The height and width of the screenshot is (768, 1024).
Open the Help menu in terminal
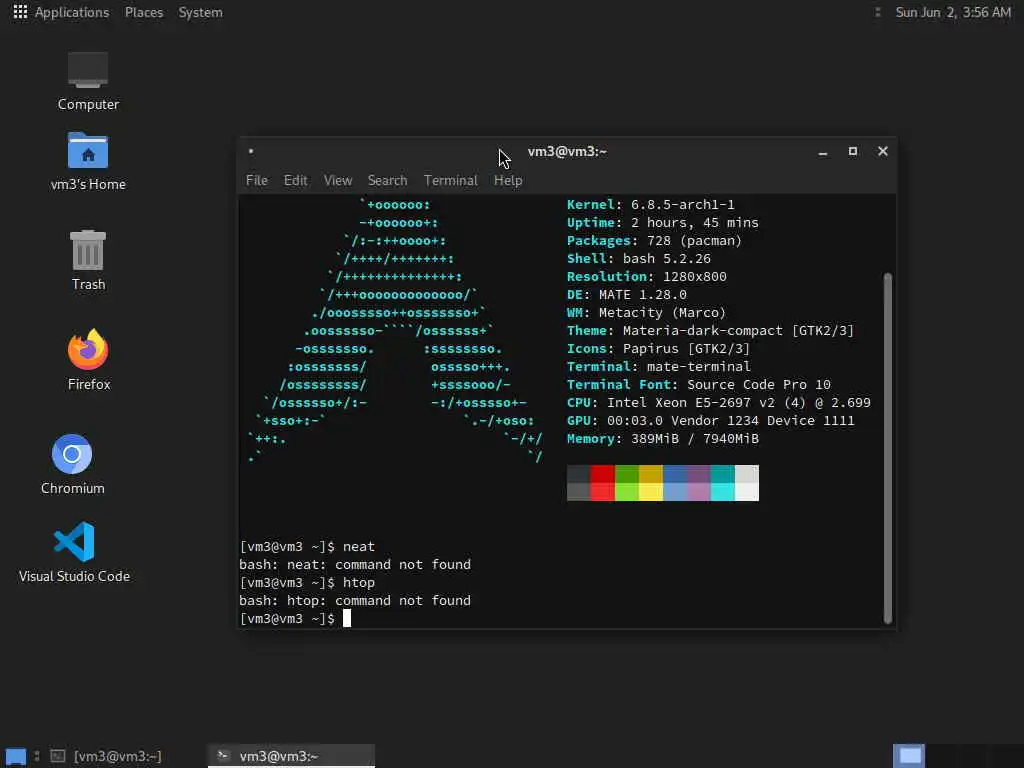(x=507, y=180)
